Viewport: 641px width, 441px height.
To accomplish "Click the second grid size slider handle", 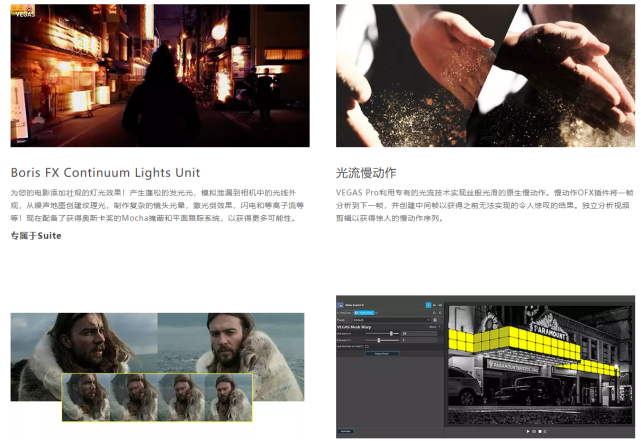I will pos(379,340).
